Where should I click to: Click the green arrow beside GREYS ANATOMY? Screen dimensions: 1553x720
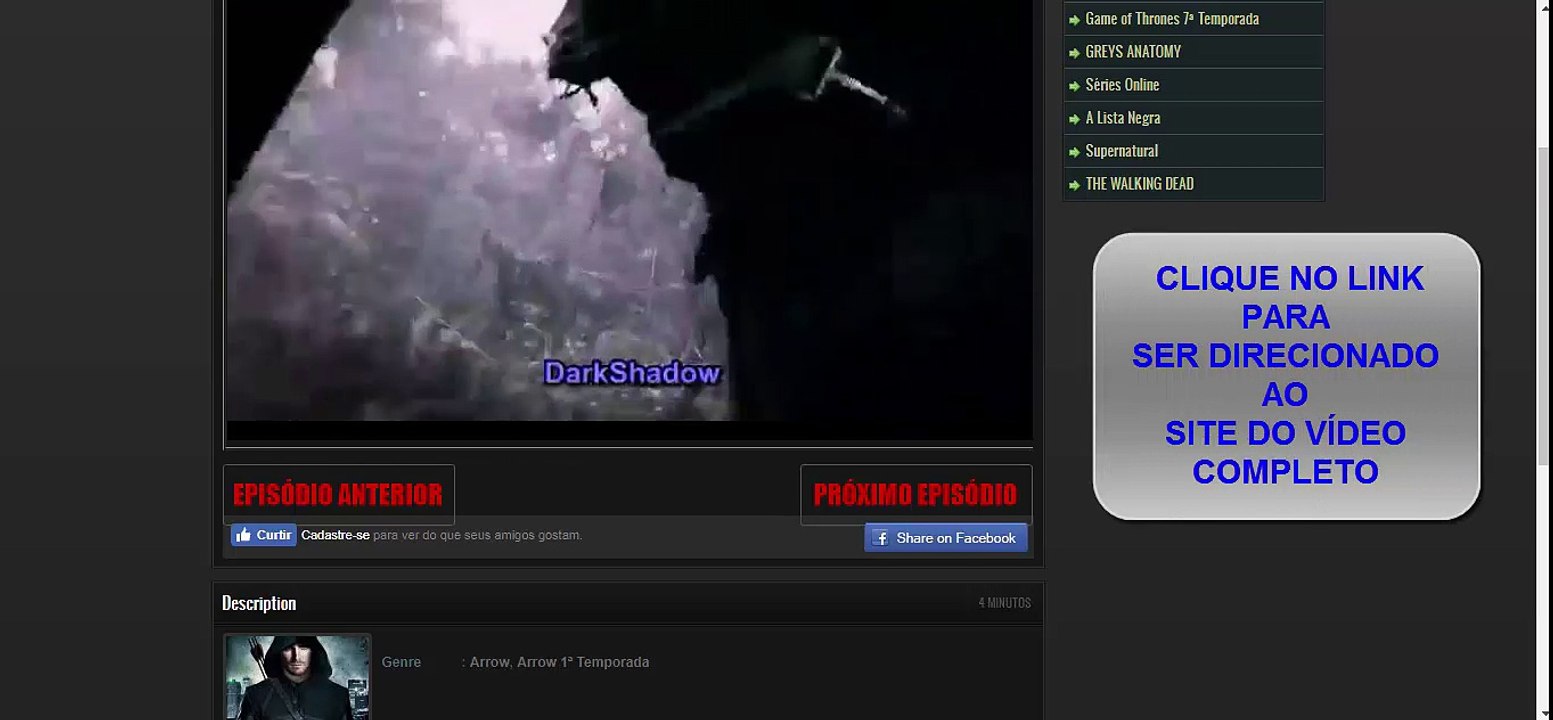pos(1074,53)
